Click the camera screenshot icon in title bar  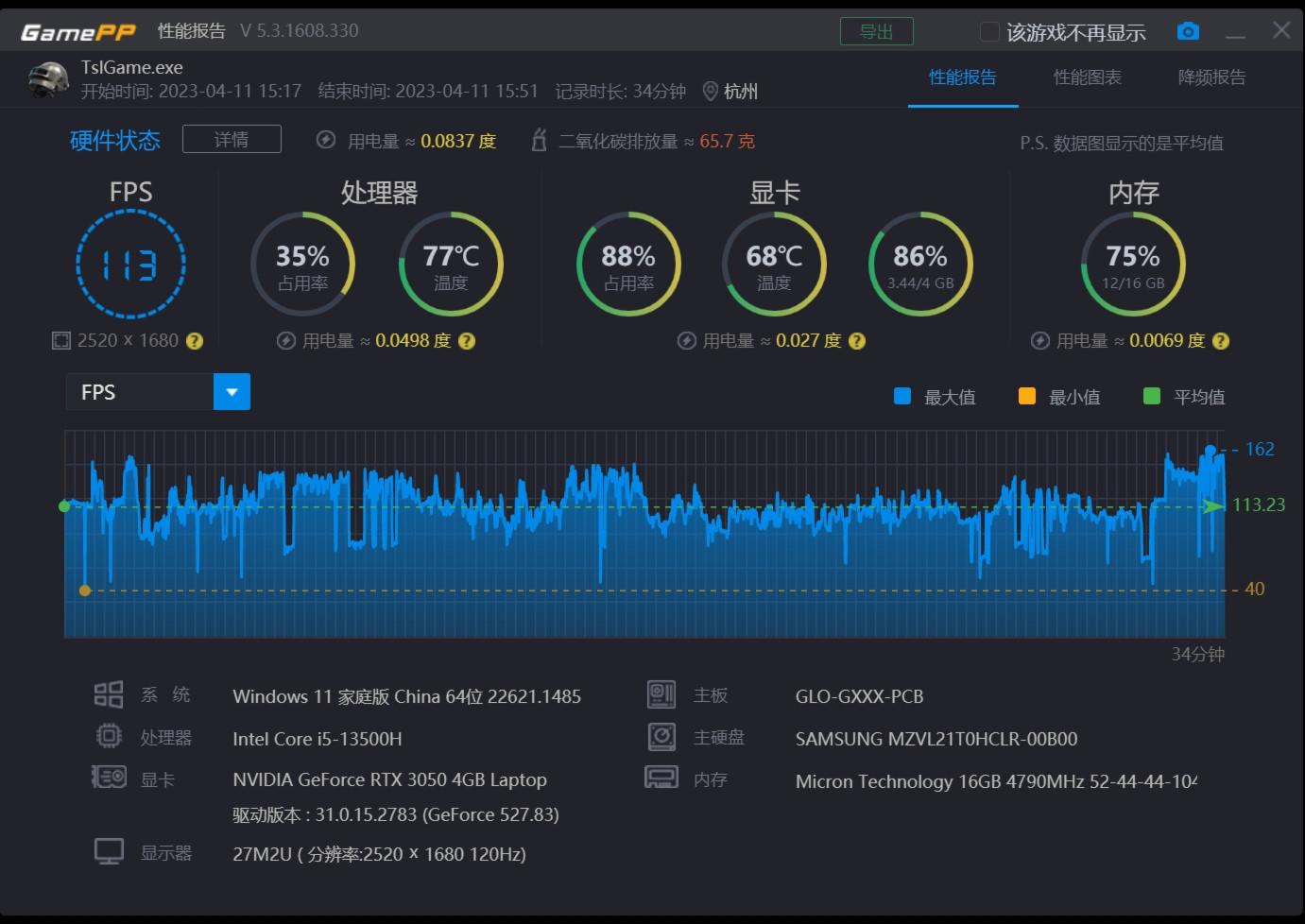(1188, 30)
